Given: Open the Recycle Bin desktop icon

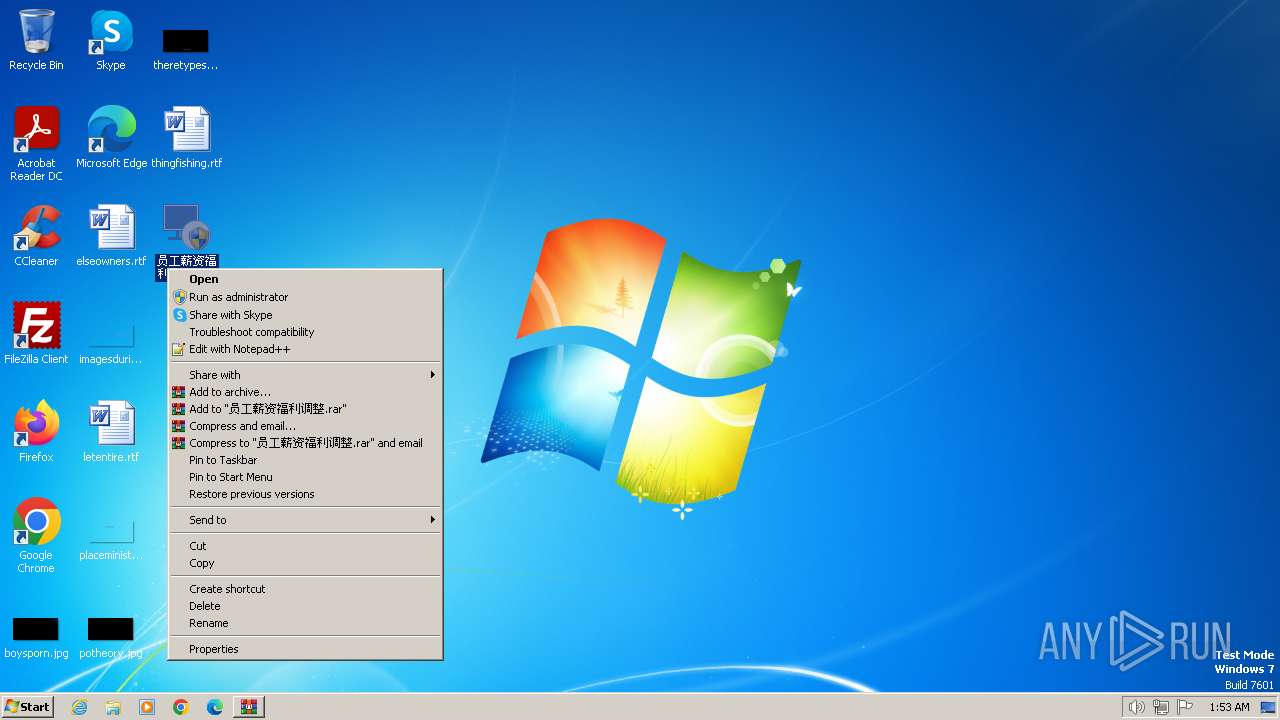Looking at the screenshot, I should point(36,40).
